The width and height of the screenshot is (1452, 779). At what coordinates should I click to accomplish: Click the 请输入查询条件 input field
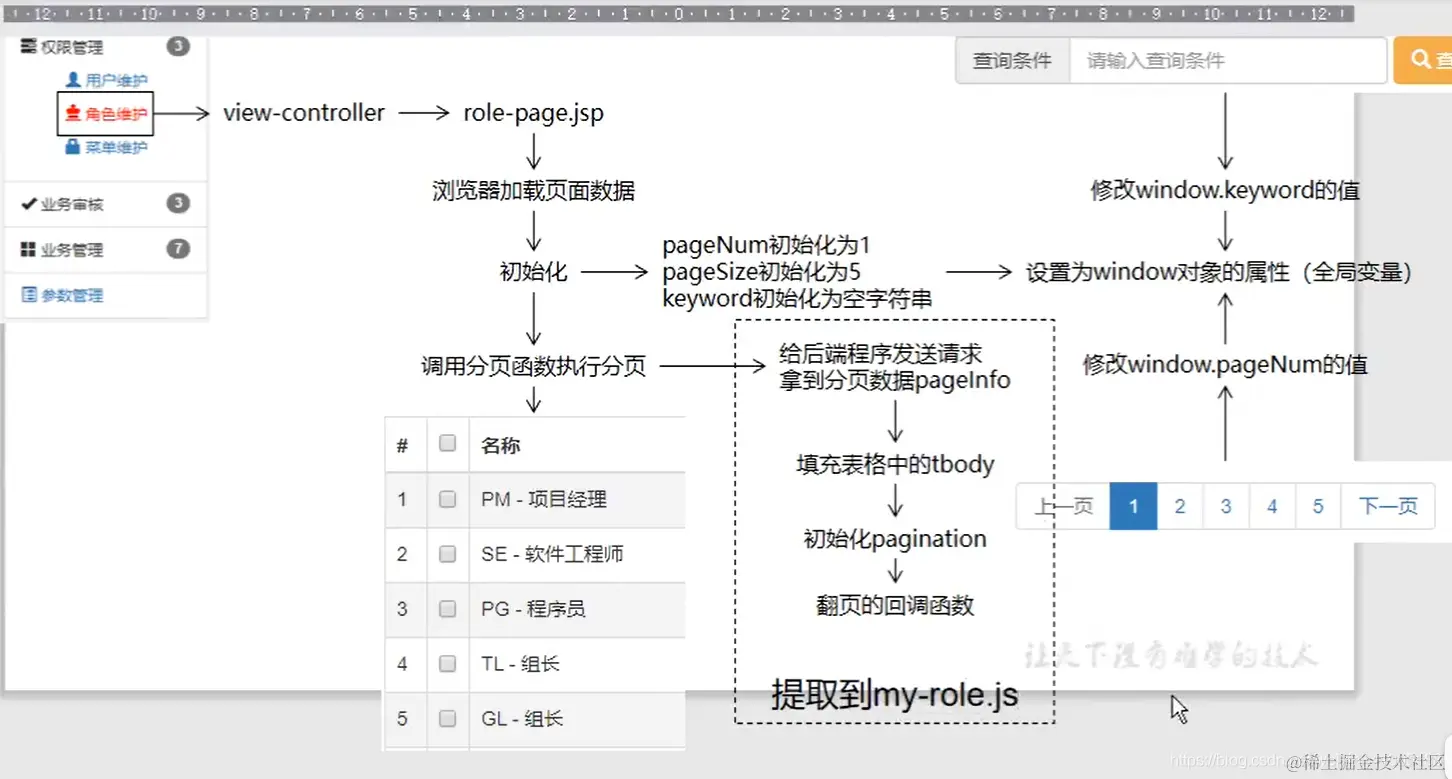pyautogui.click(x=1225, y=59)
